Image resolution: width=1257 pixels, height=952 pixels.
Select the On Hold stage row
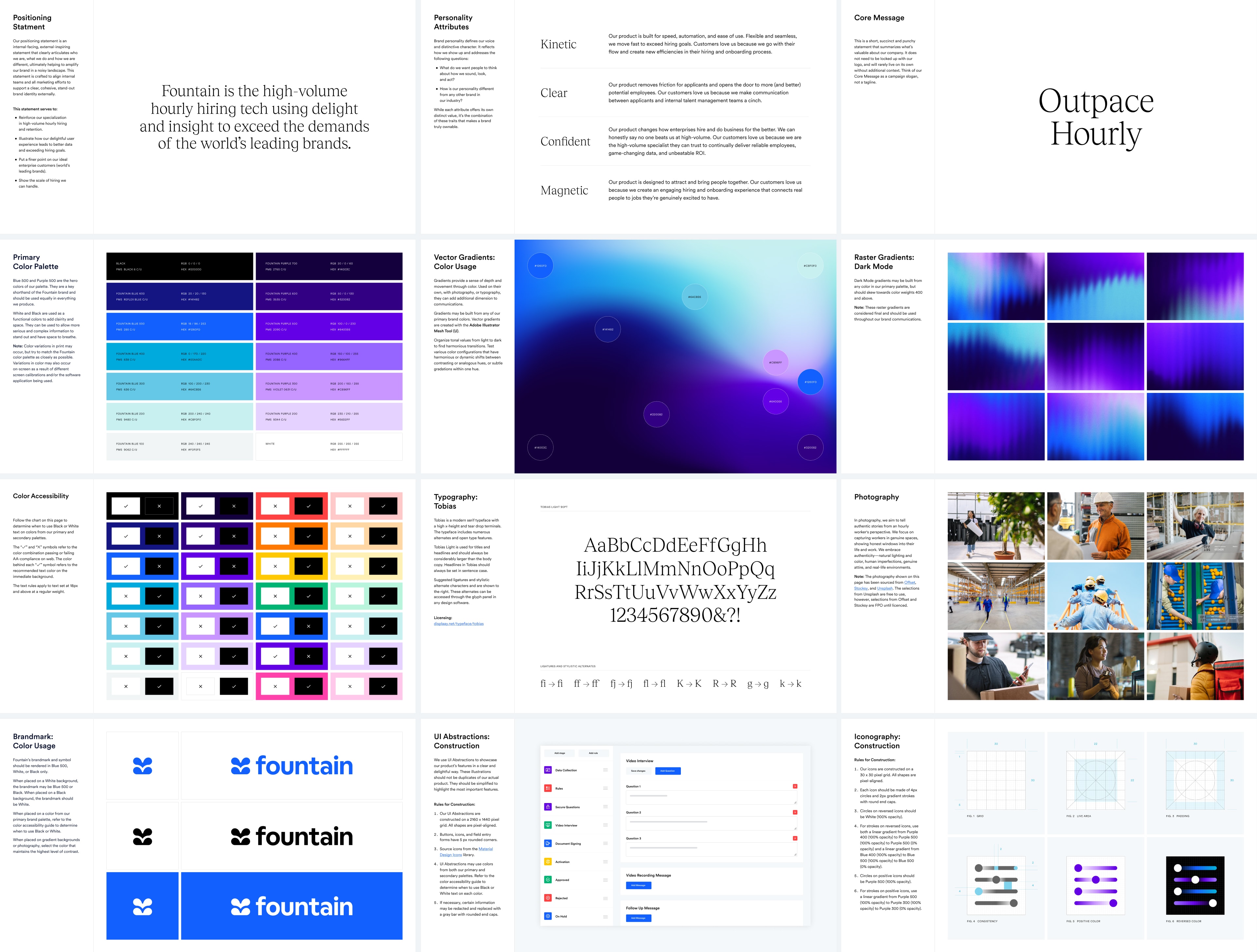576,916
